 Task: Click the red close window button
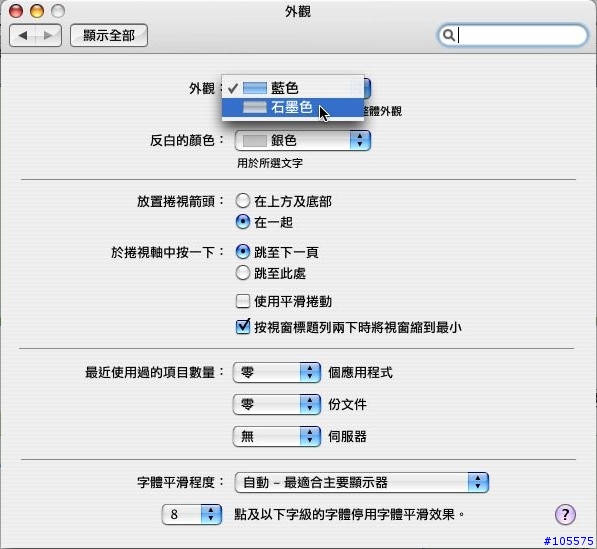click(x=16, y=11)
